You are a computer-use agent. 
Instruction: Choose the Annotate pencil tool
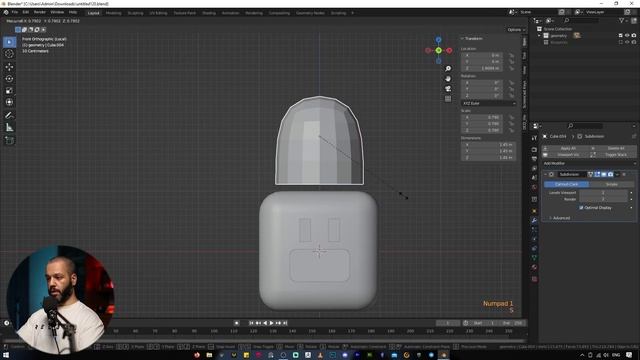pos(9,116)
